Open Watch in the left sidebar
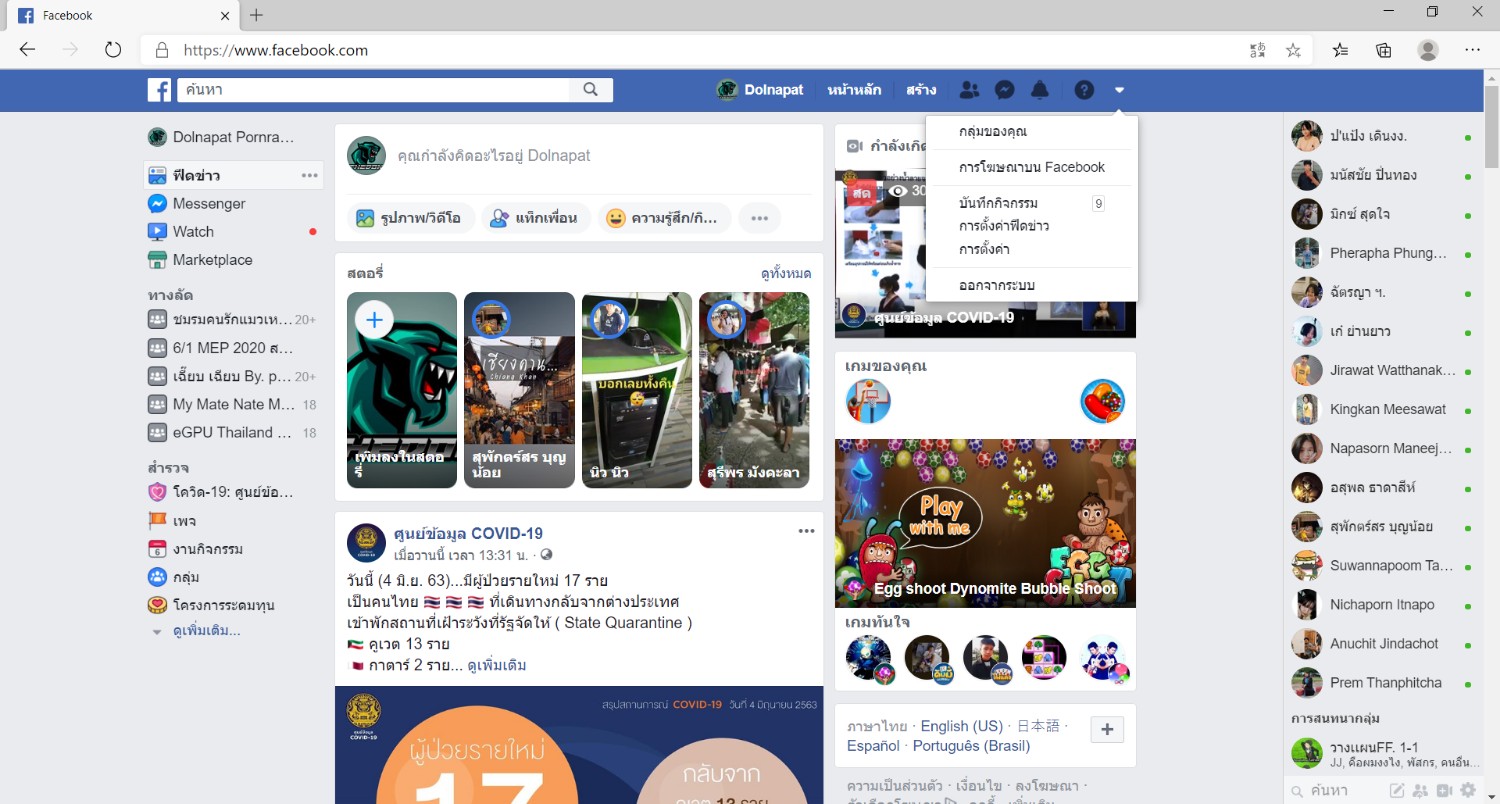Image resolution: width=1500 pixels, height=804 pixels. pos(193,231)
